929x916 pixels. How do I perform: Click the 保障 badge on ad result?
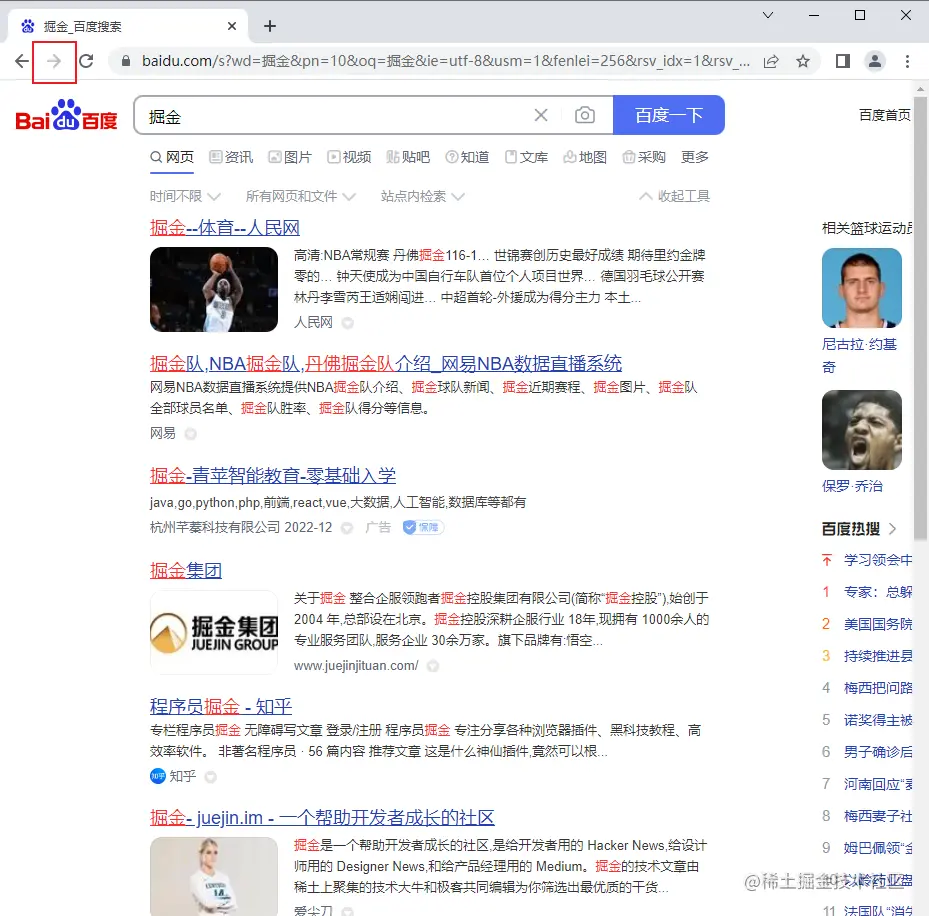pyautogui.click(x=423, y=527)
